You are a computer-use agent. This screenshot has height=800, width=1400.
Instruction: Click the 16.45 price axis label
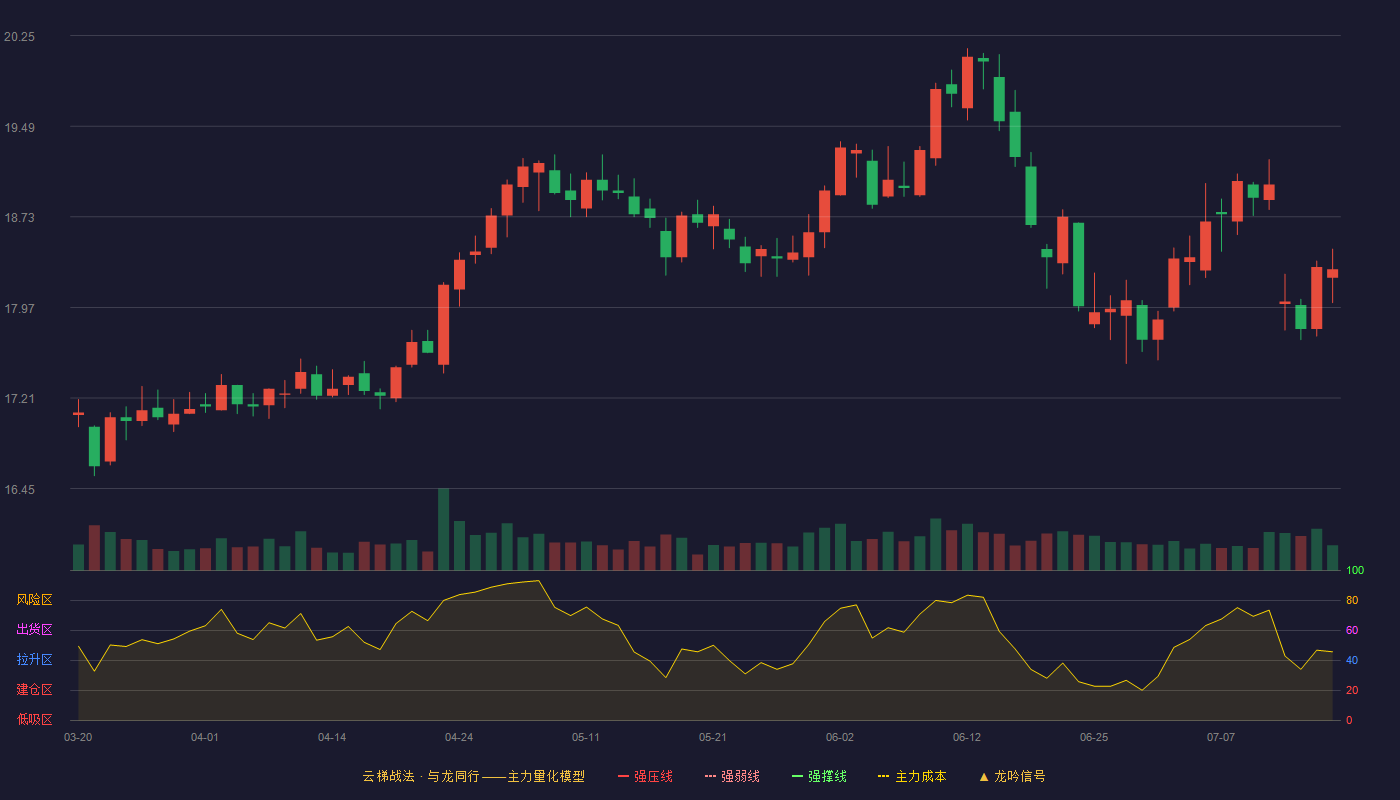click(x=19, y=490)
